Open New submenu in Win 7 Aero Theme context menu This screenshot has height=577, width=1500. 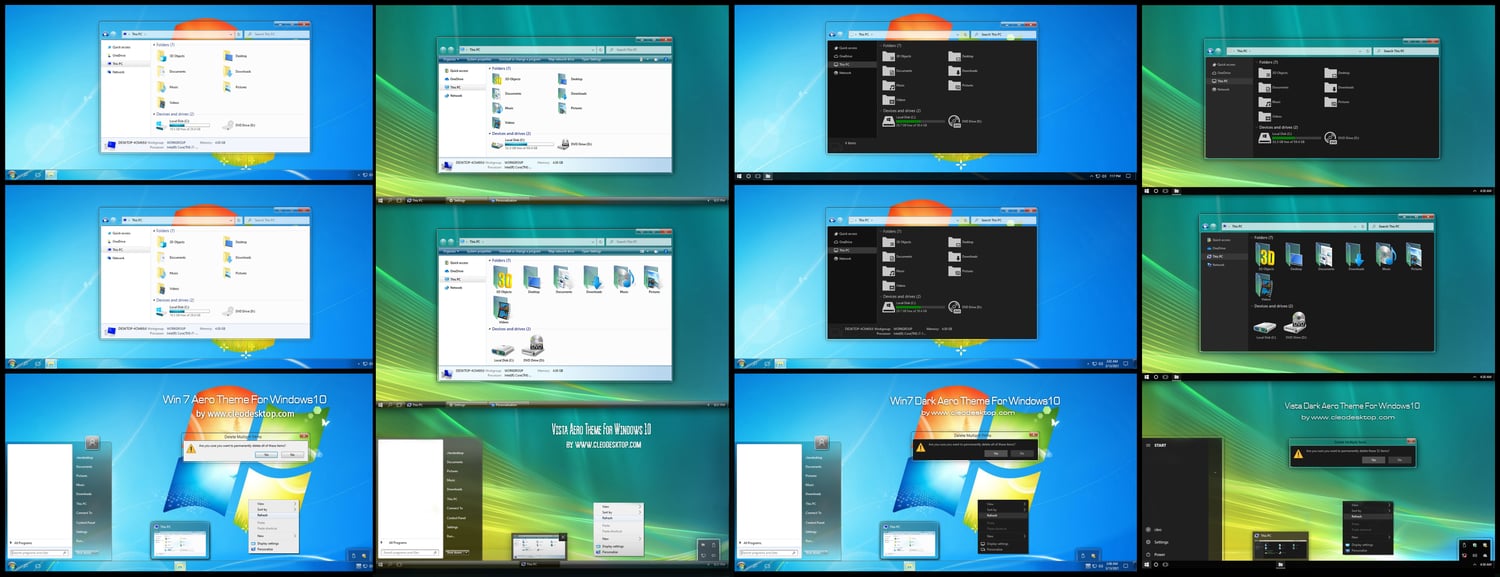(x=275, y=536)
